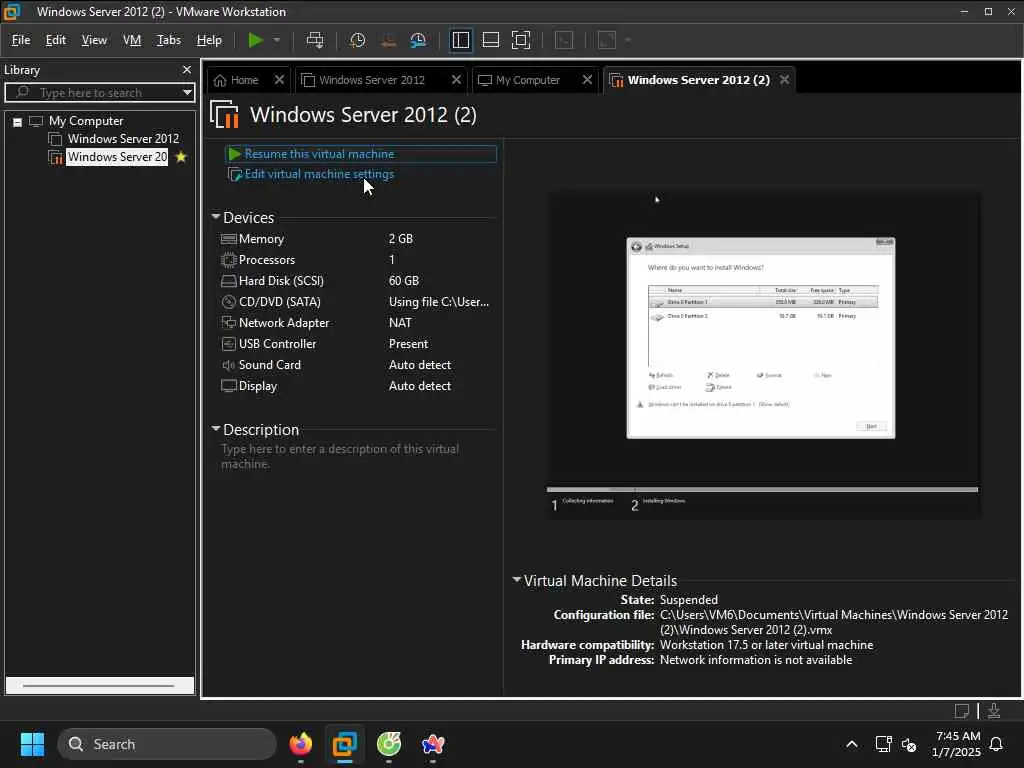The image size is (1024, 768).
Task: Click the message log icon in status bar
Action: [962, 711]
